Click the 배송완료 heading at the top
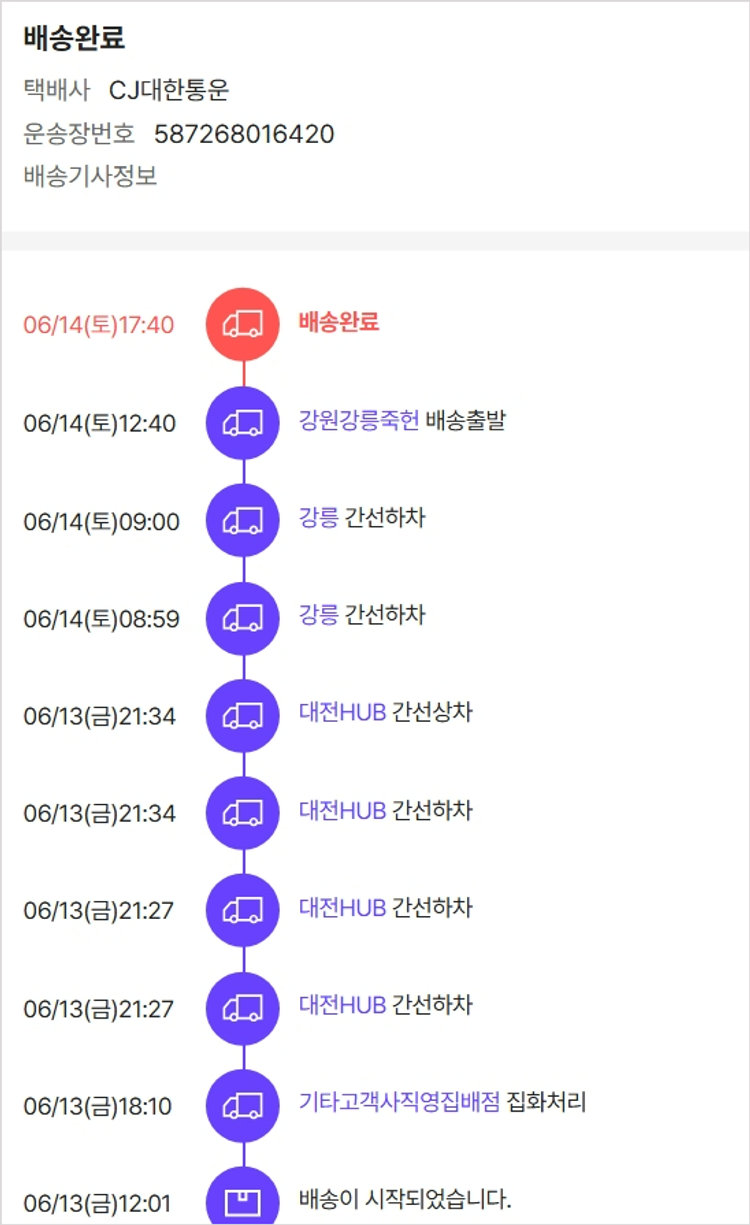This screenshot has height=1225, width=750. coord(74,38)
